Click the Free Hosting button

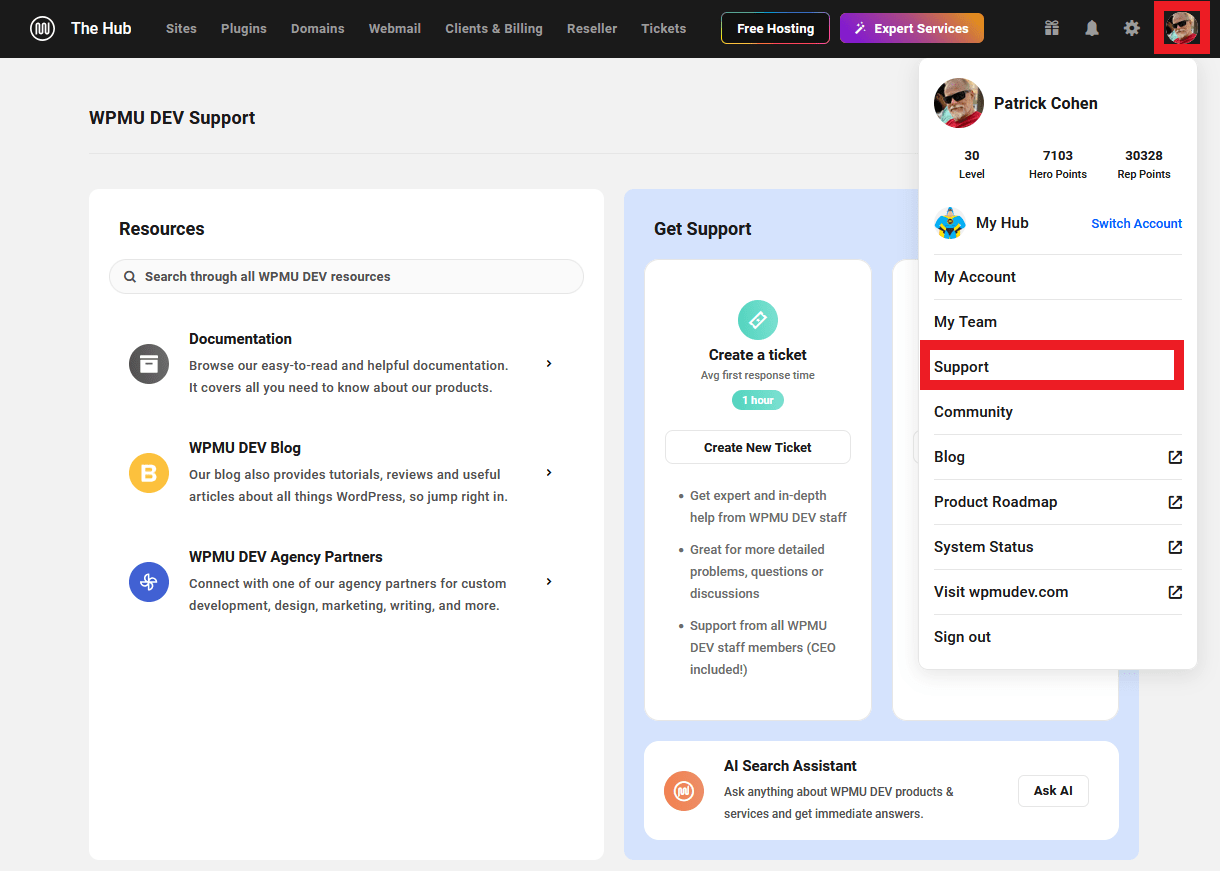pyautogui.click(x=775, y=28)
